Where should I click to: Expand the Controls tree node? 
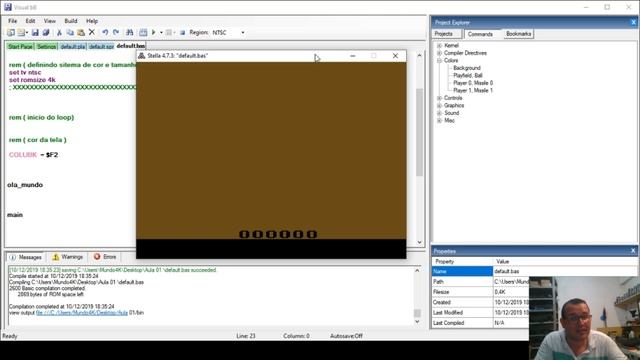point(440,98)
